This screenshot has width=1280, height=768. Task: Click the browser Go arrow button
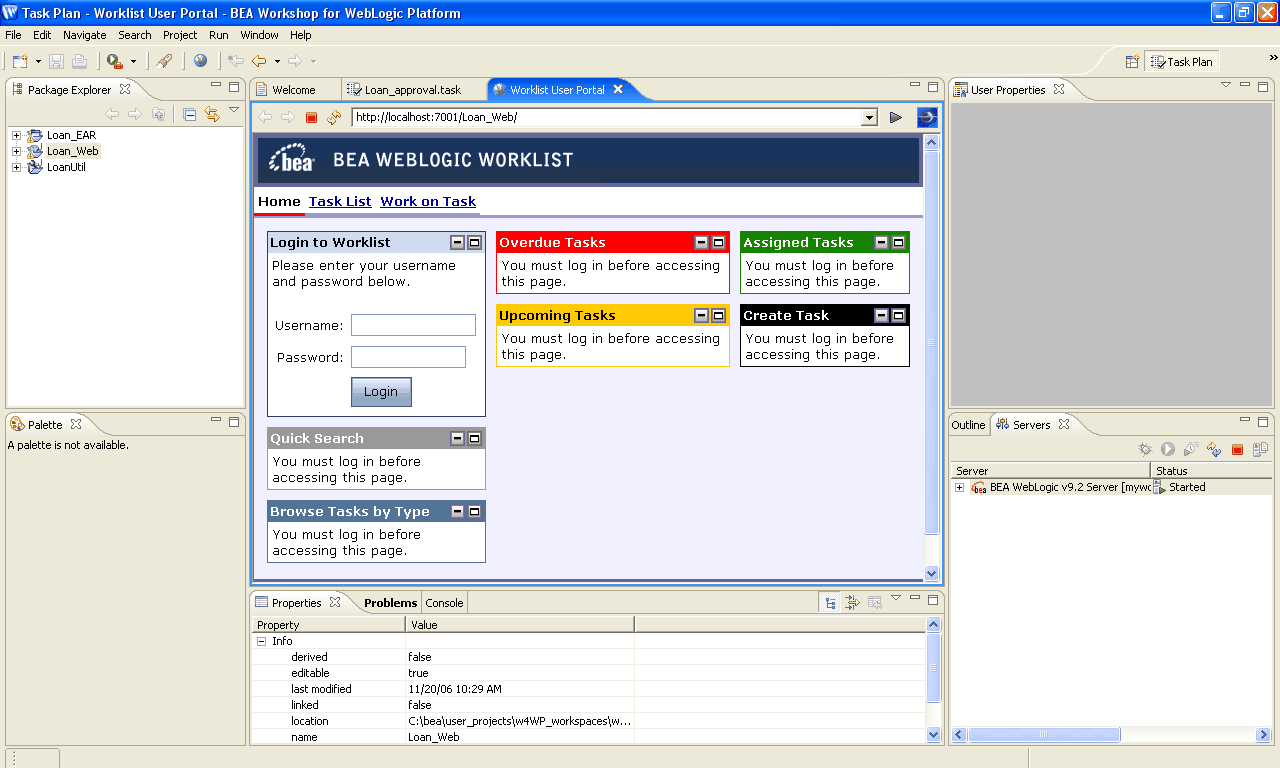[896, 118]
